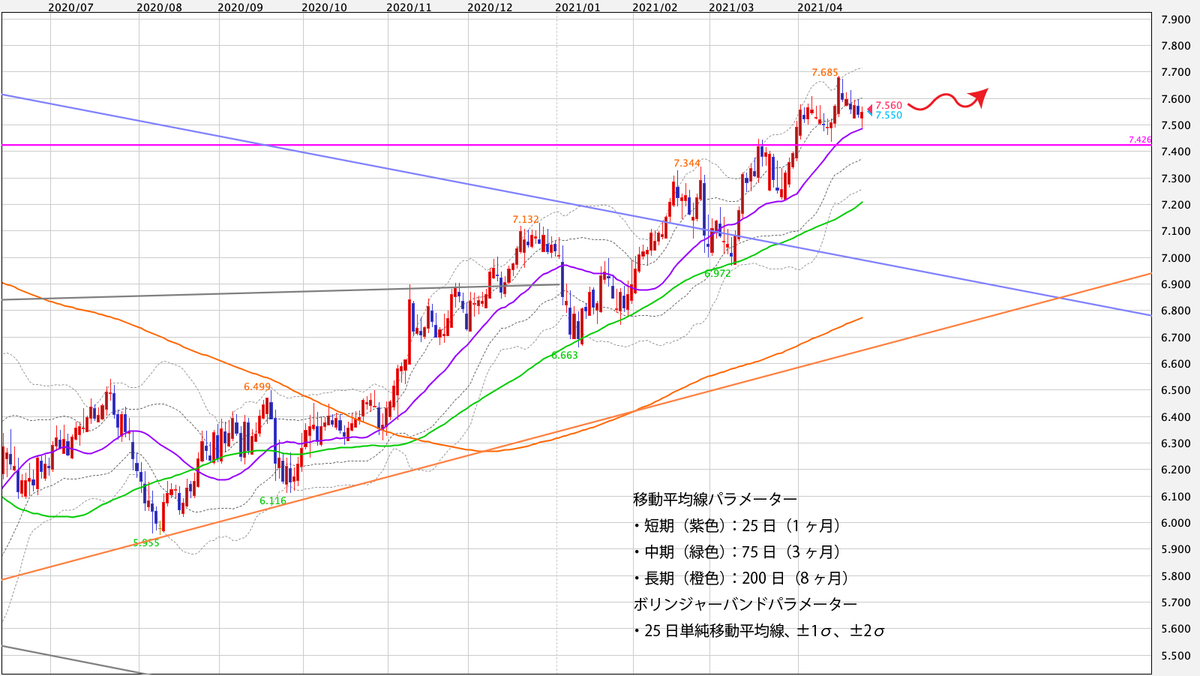Click the 7.685 peak price label
The width and height of the screenshot is (1200, 676).
[825, 72]
